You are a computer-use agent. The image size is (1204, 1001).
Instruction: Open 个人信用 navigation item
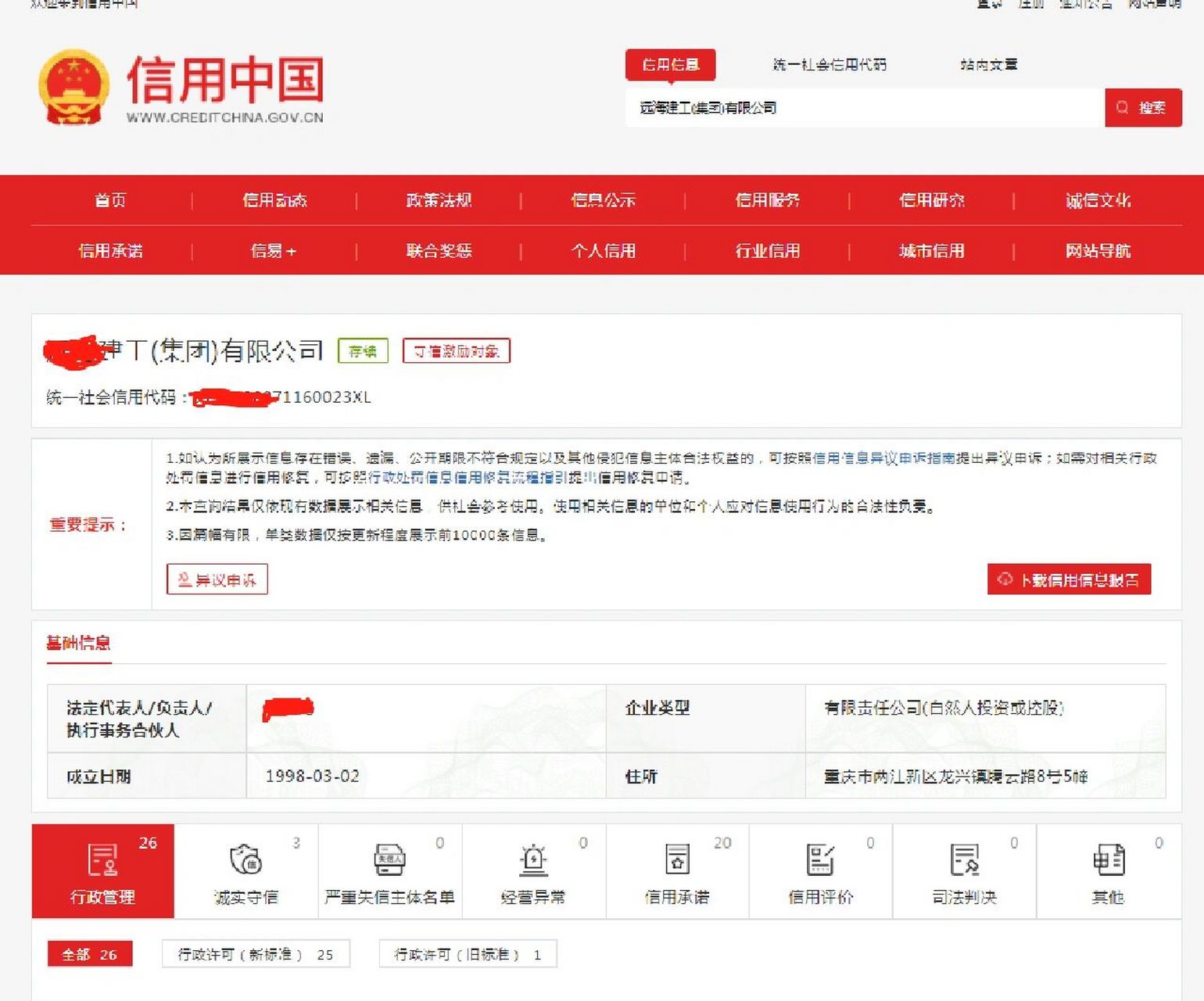(x=603, y=251)
